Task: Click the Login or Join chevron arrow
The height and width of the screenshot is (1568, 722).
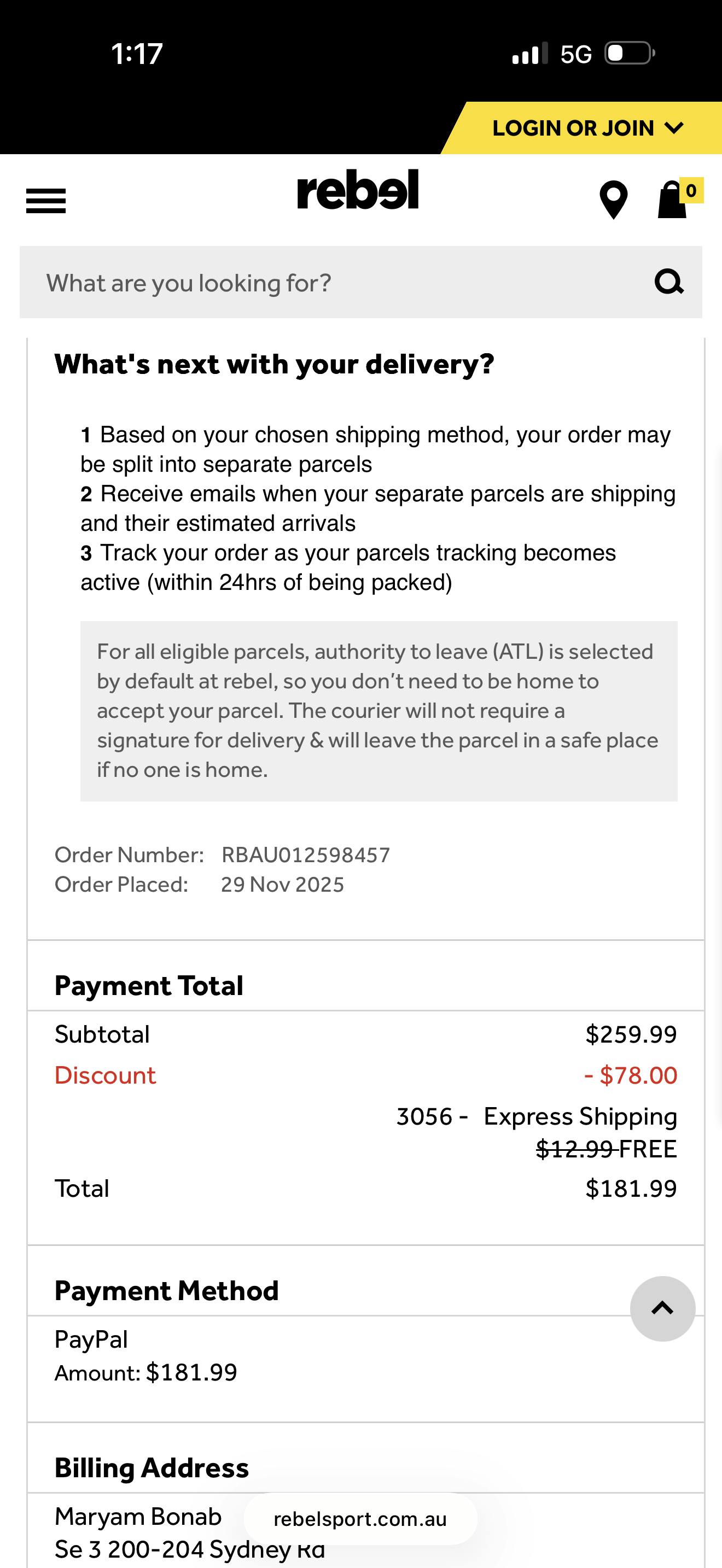Action: coord(674,128)
